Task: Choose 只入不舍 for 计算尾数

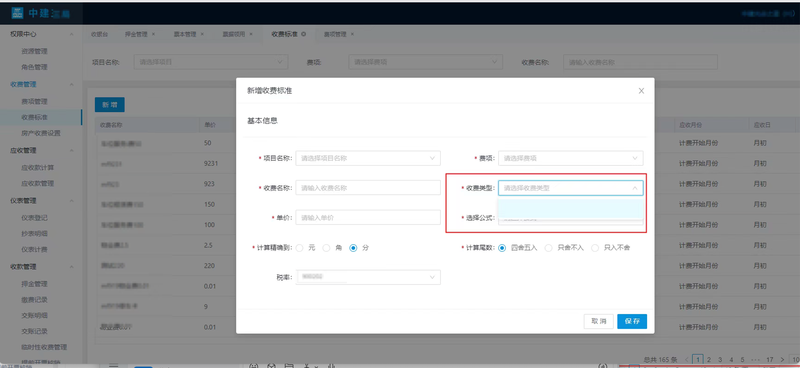Action: tap(595, 248)
